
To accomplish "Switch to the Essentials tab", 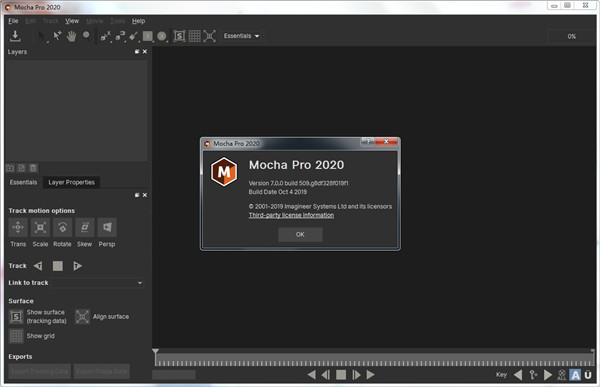I will 24,182.
